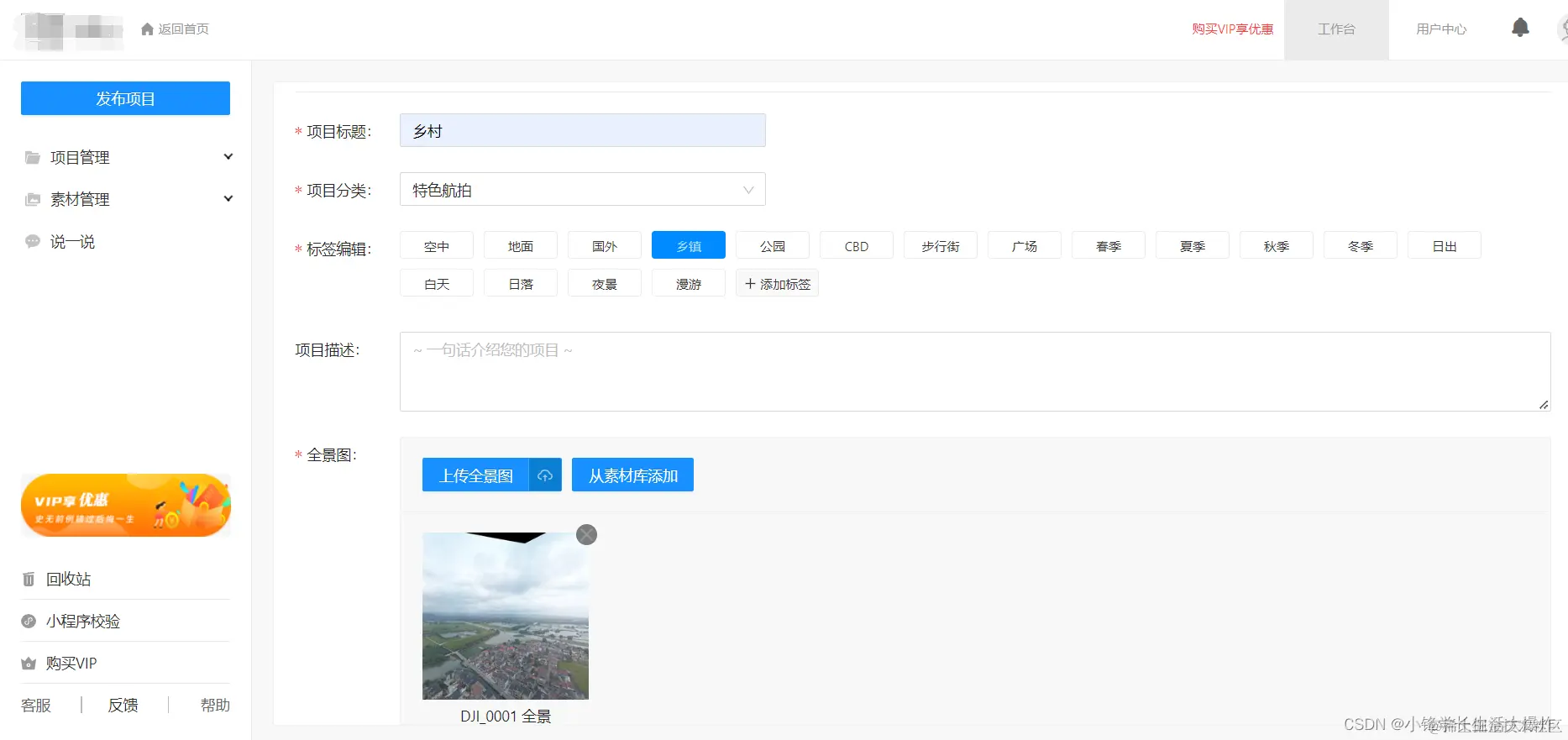Click the VIP享优惠 orange banner

[x=126, y=505]
